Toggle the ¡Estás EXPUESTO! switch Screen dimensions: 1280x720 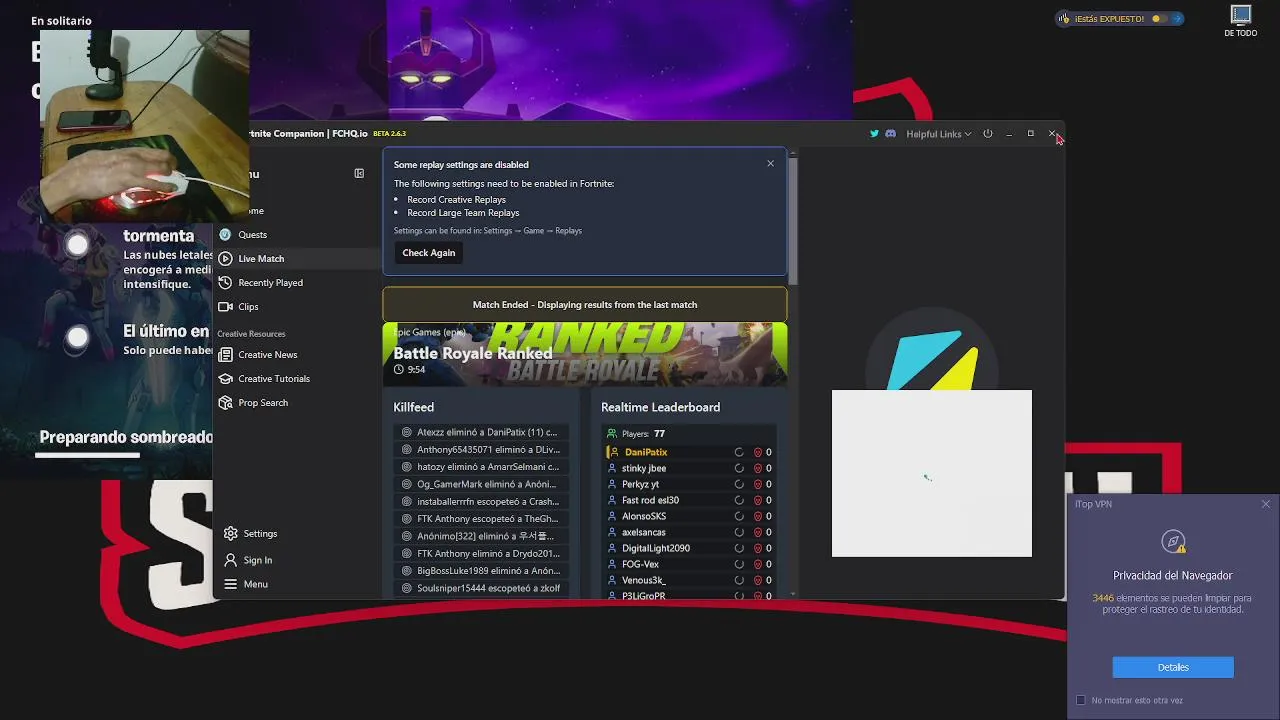click(x=1159, y=19)
